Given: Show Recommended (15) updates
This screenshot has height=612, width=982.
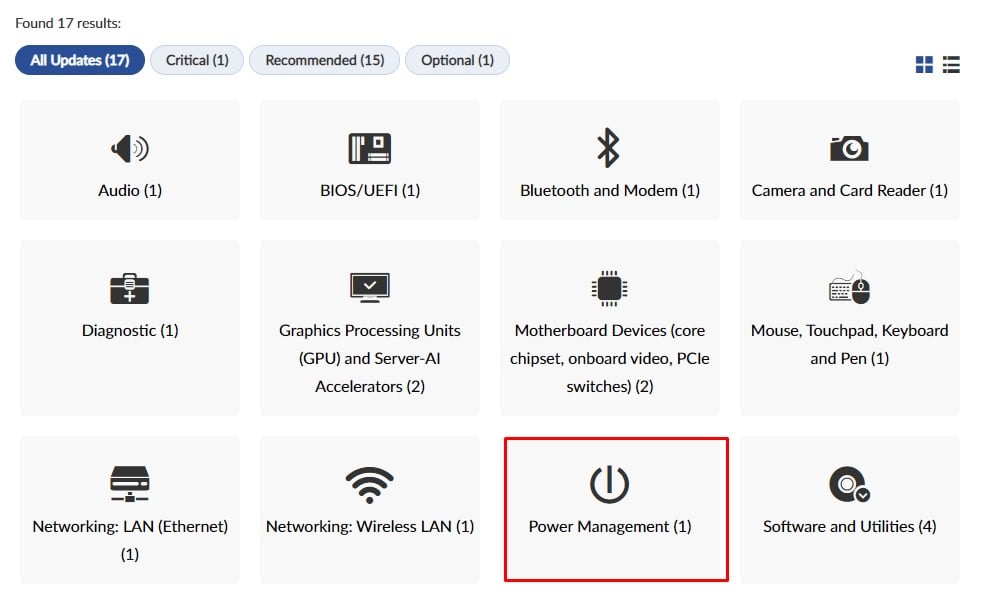Looking at the screenshot, I should (324, 60).
